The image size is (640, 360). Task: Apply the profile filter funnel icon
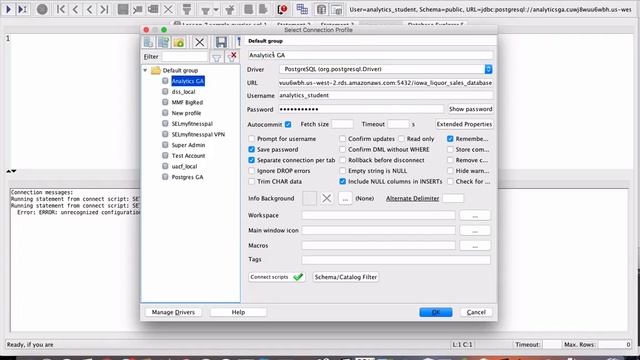(x=217, y=58)
